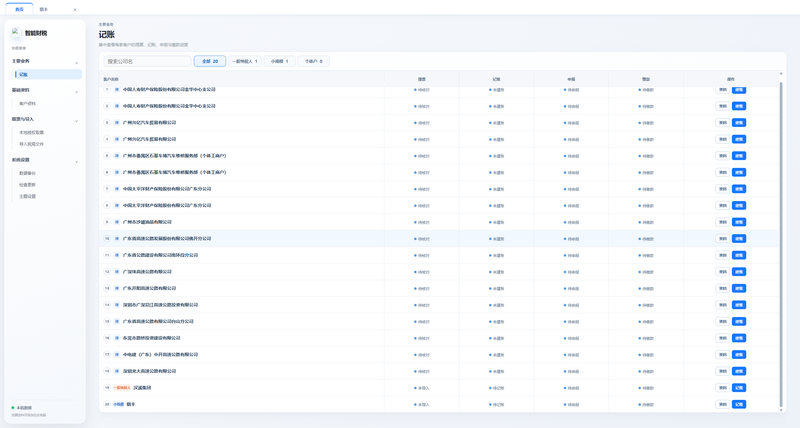Image resolution: width=800 pixels, height=428 pixels.
Task: Click the 记账 page title heading
Action: [x=107, y=34]
